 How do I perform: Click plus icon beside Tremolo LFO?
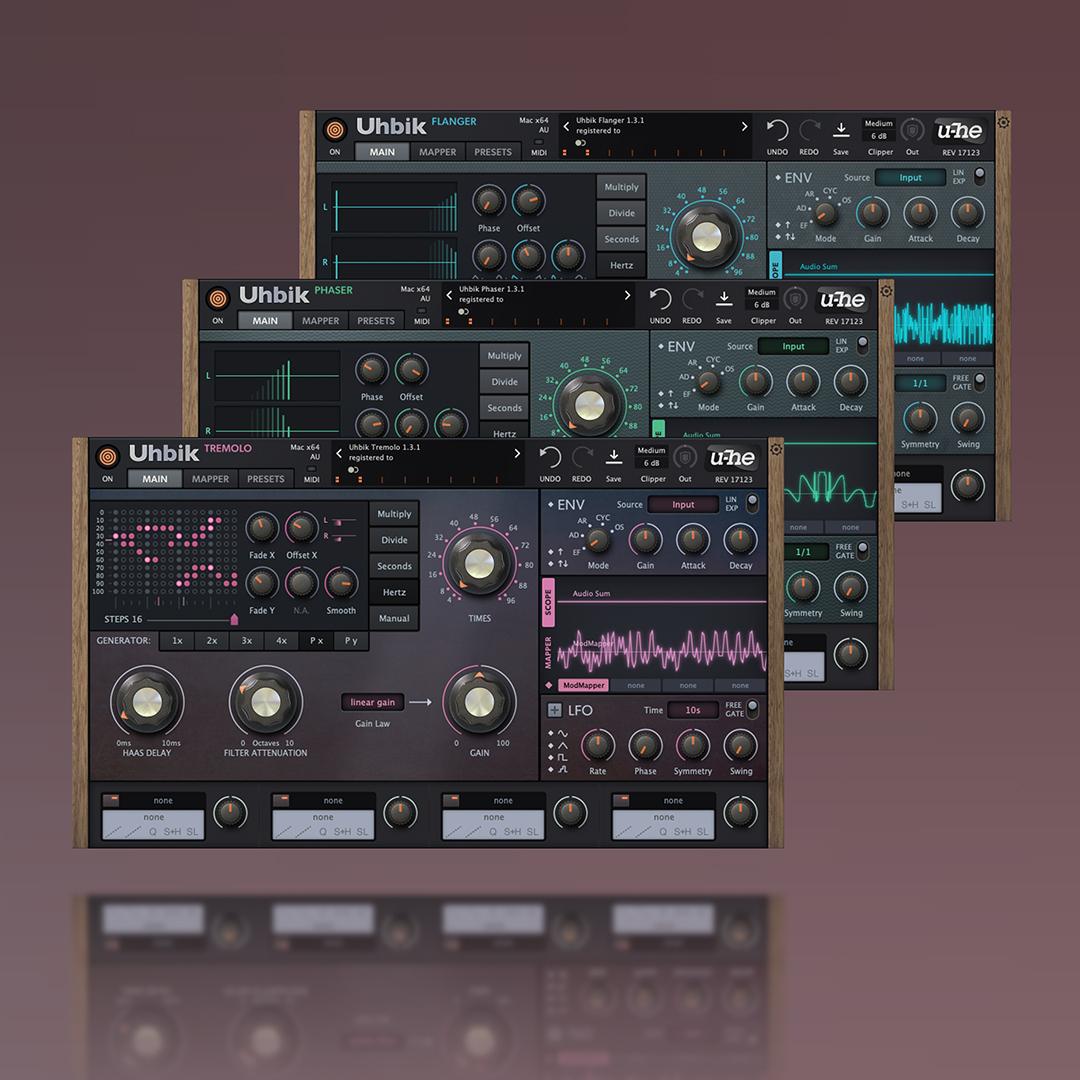pos(554,710)
